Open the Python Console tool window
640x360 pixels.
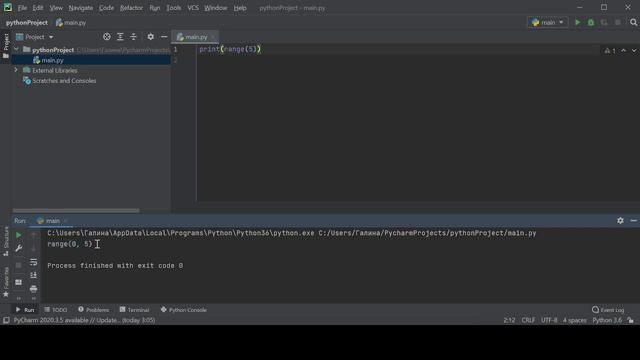coord(184,310)
